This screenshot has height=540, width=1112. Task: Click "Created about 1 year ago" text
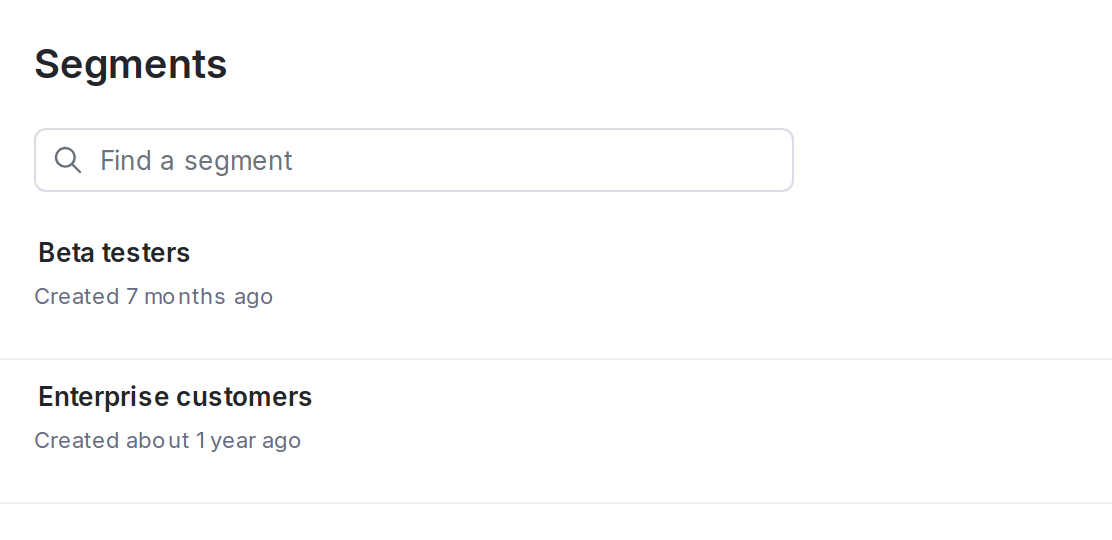coord(167,441)
